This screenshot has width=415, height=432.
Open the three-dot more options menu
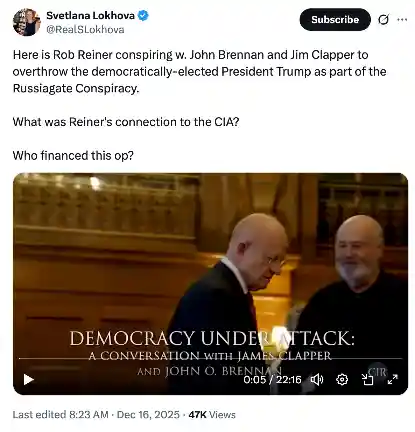[402, 20]
